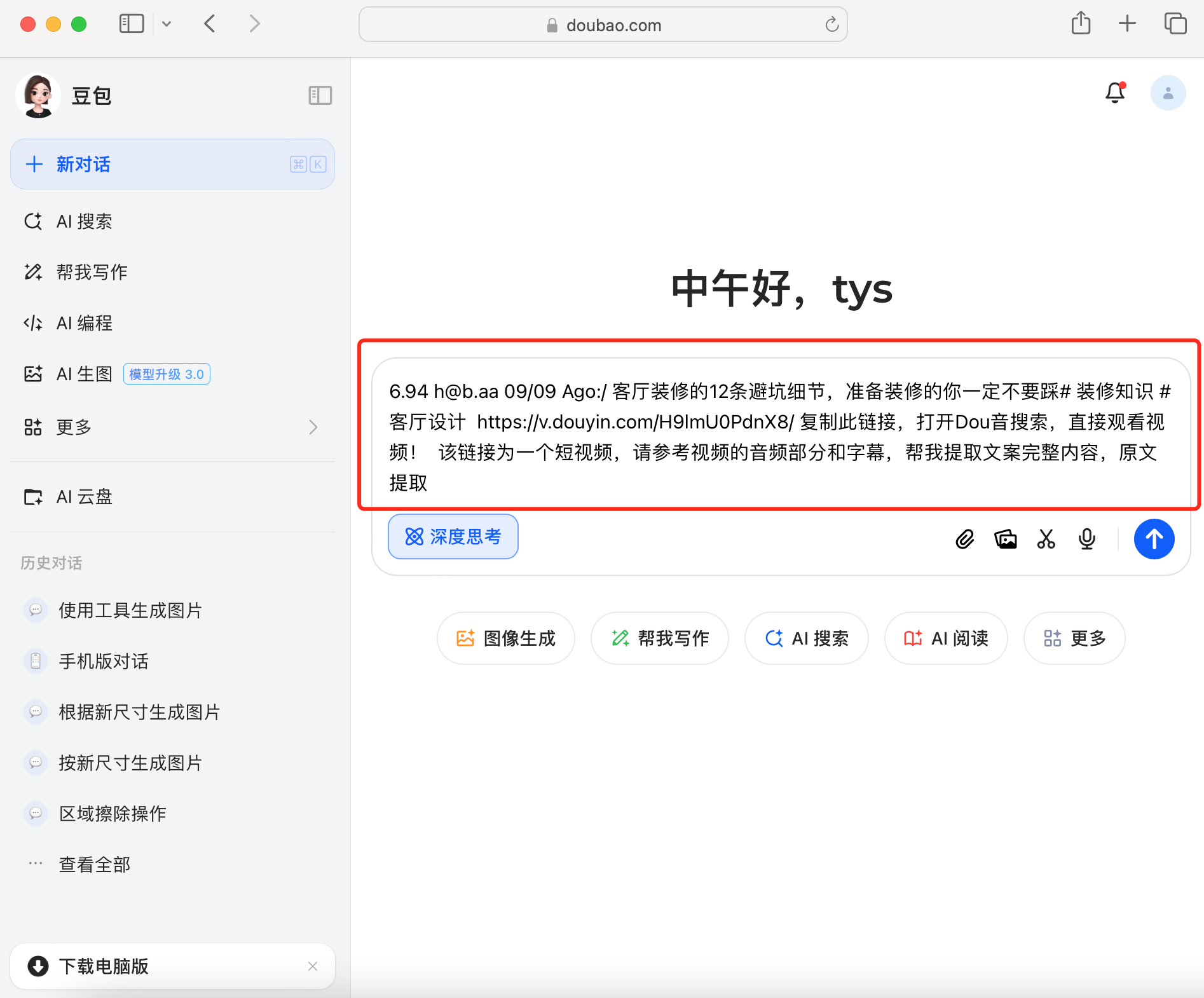Open notifications with the bell icon
1204x998 pixels.
coord(1115,93)
